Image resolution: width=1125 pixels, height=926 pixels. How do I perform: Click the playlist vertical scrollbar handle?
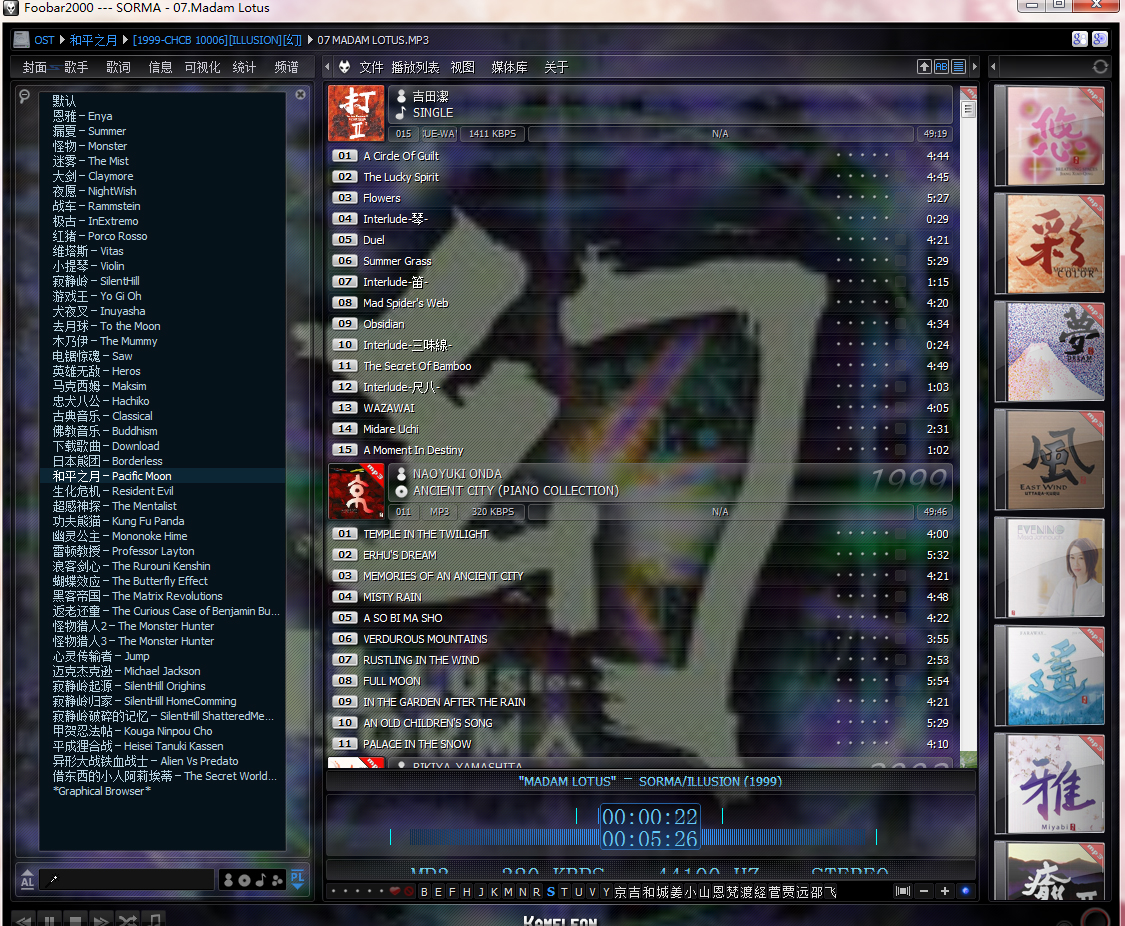pos(968,110)
